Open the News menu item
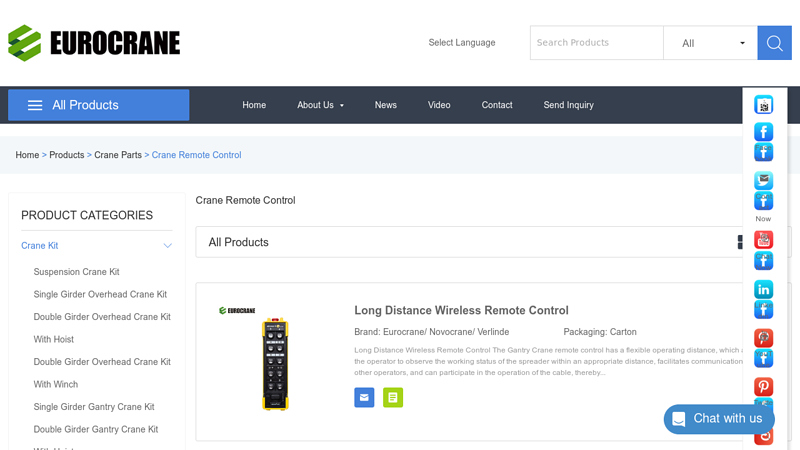 tap(386, 105)
